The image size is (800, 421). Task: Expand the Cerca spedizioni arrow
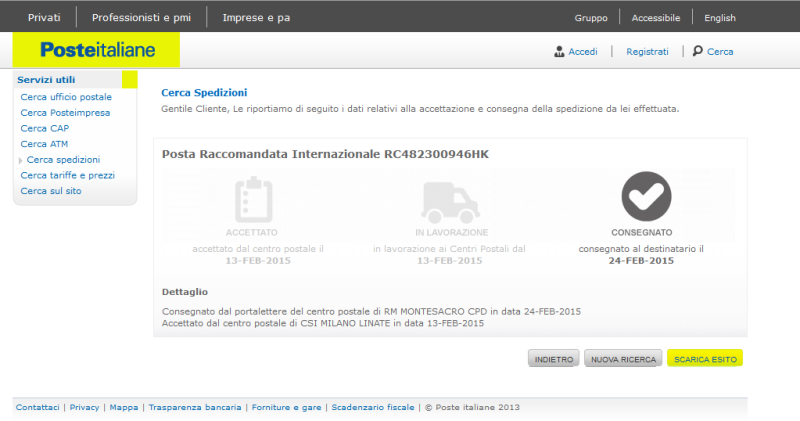[21, 160]
